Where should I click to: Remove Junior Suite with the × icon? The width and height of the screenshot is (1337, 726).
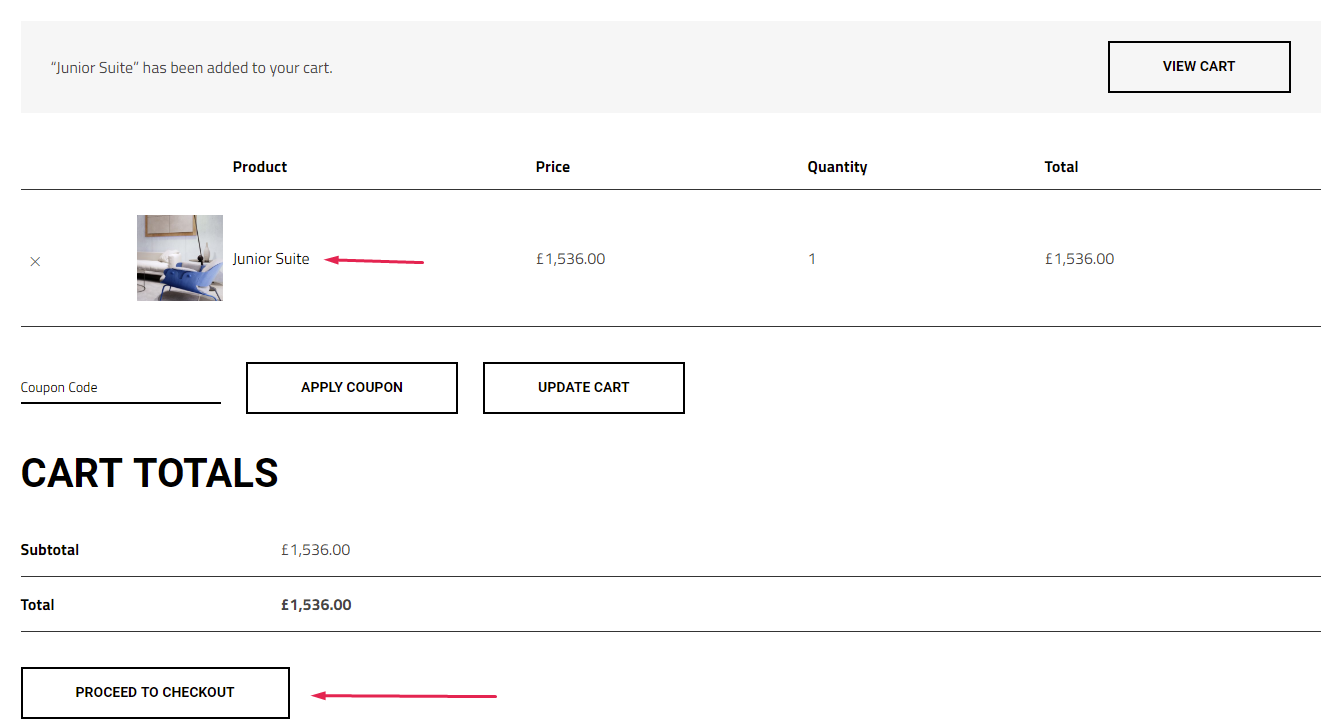pos(35,261)
